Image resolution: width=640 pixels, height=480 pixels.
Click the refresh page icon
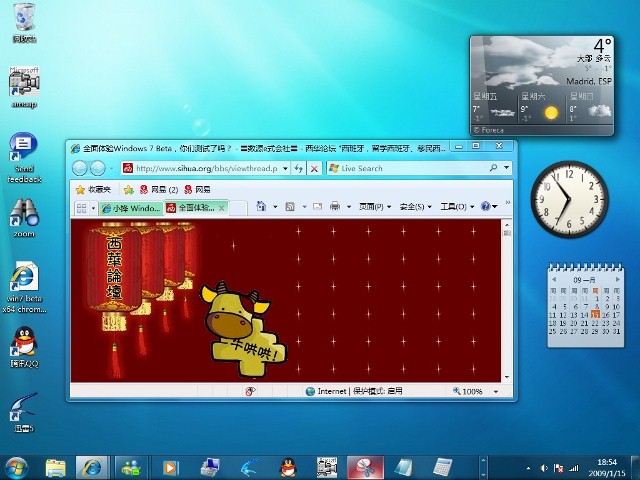click(x=299, y=168)
